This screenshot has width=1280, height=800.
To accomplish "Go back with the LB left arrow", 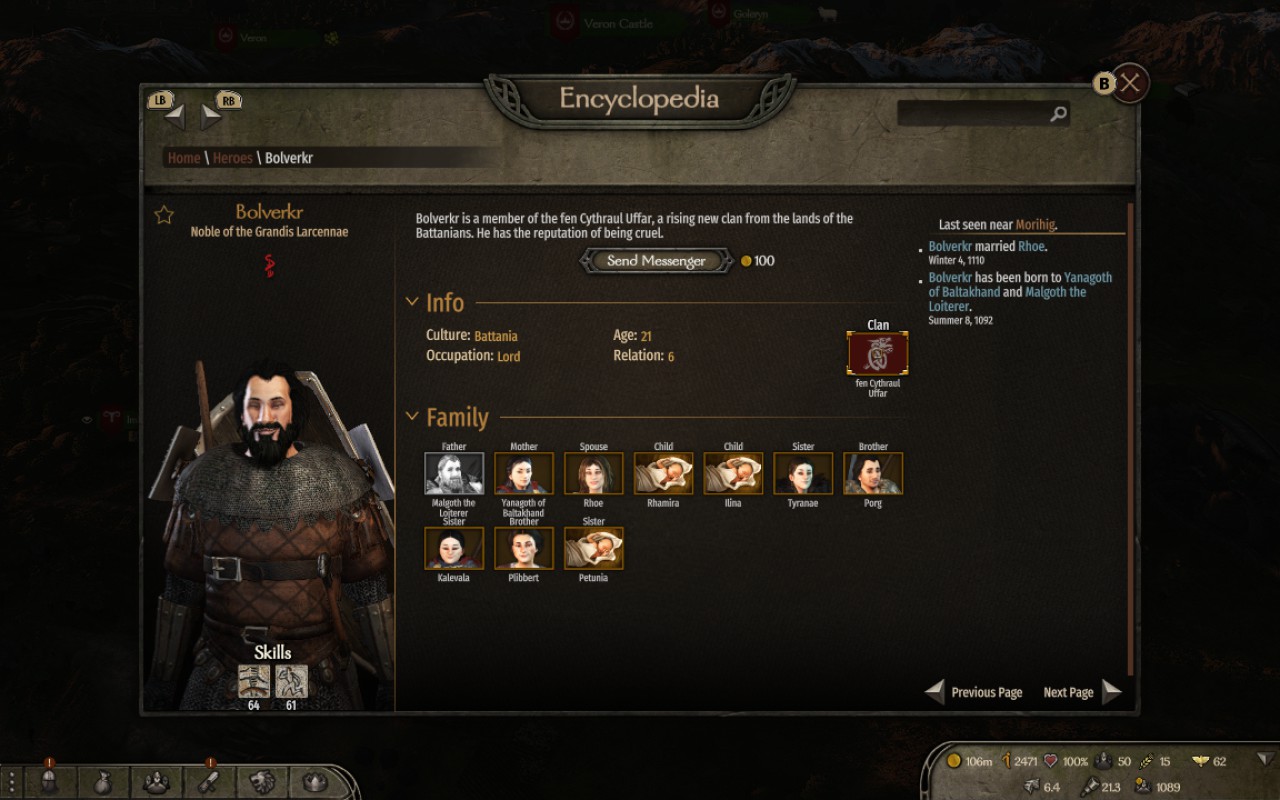I will 175,117.
